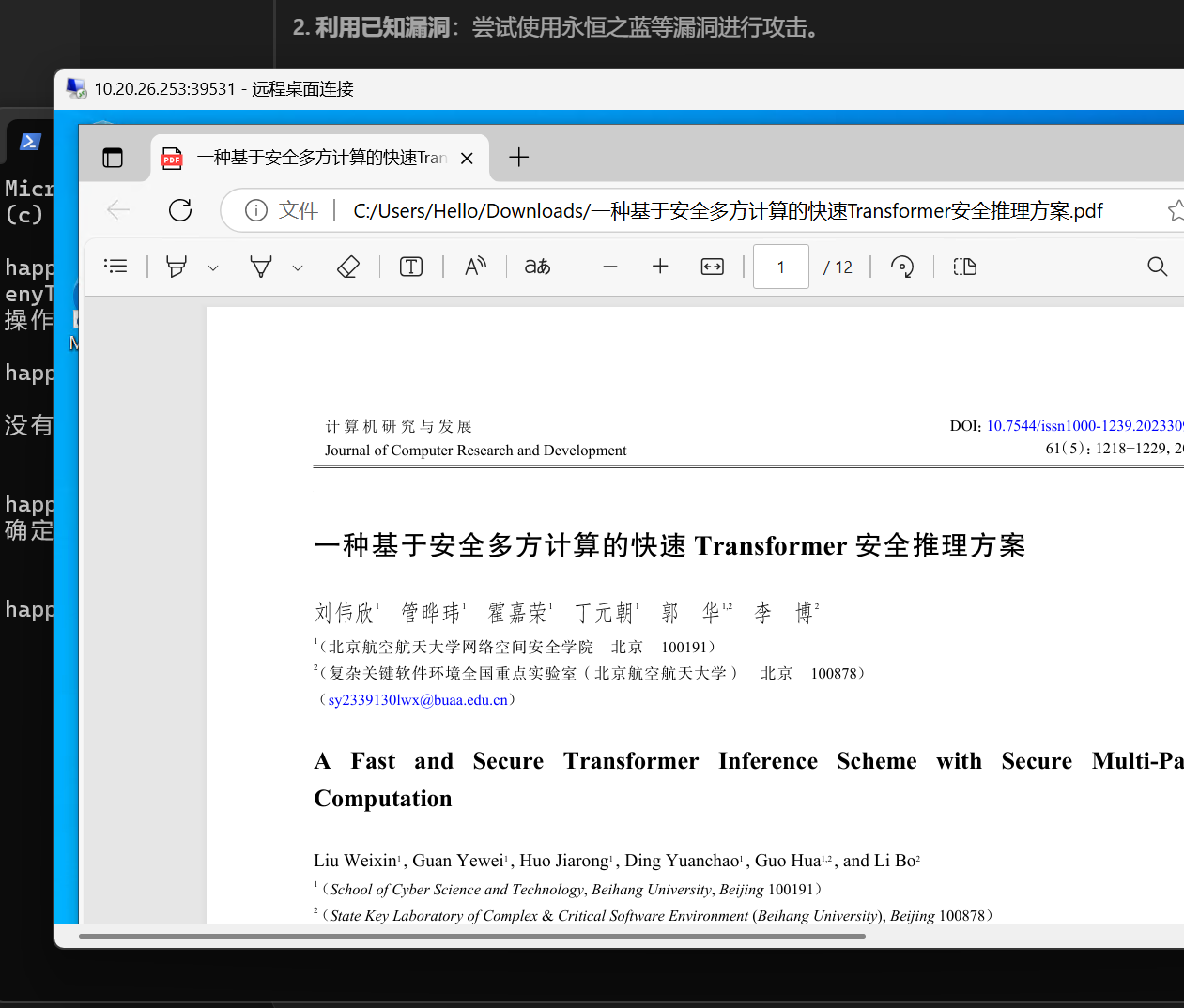Activate the Add text tool

click(410, 267)
